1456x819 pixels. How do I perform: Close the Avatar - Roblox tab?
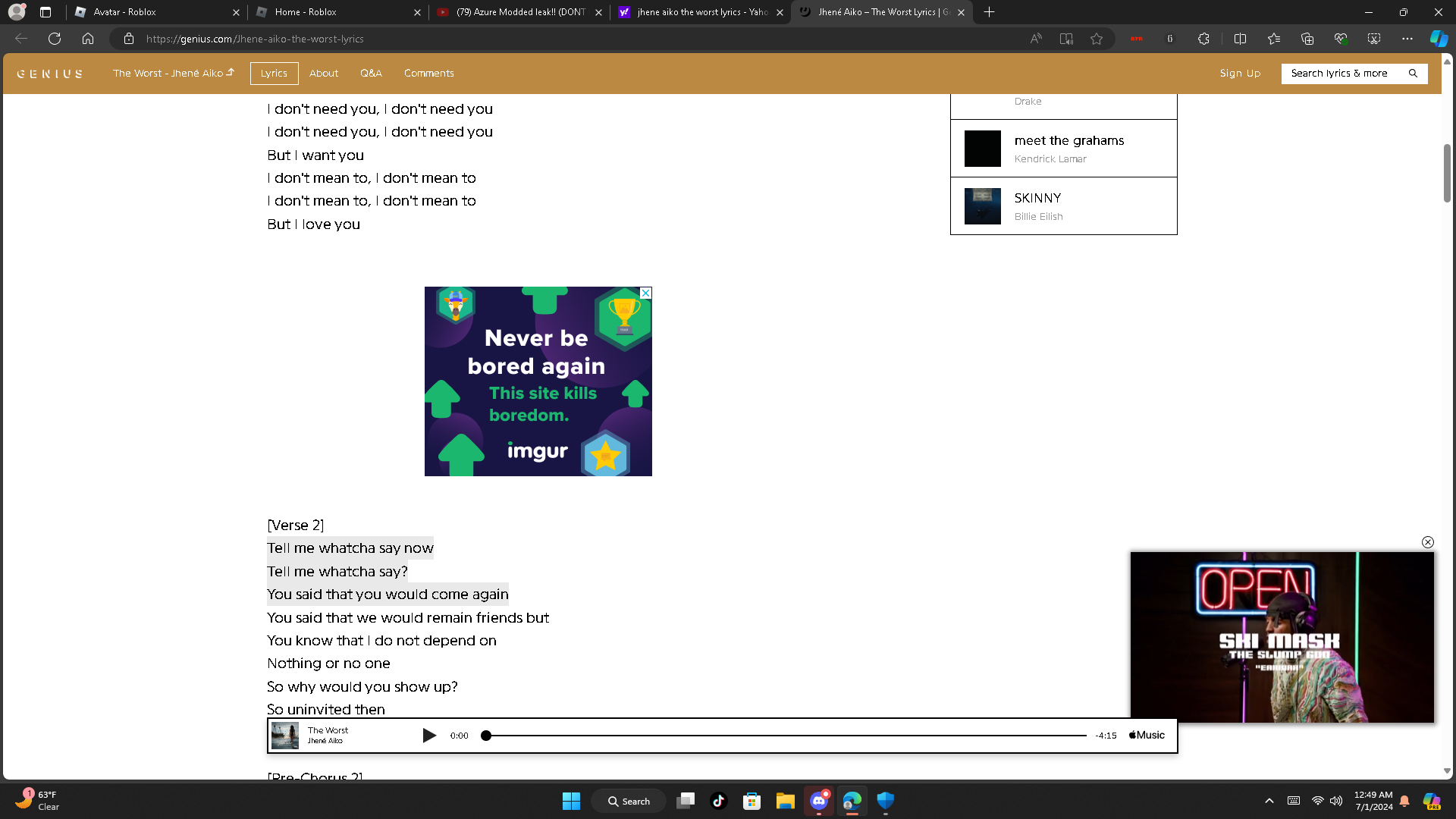pyautogui.click(x=236, y=12)
